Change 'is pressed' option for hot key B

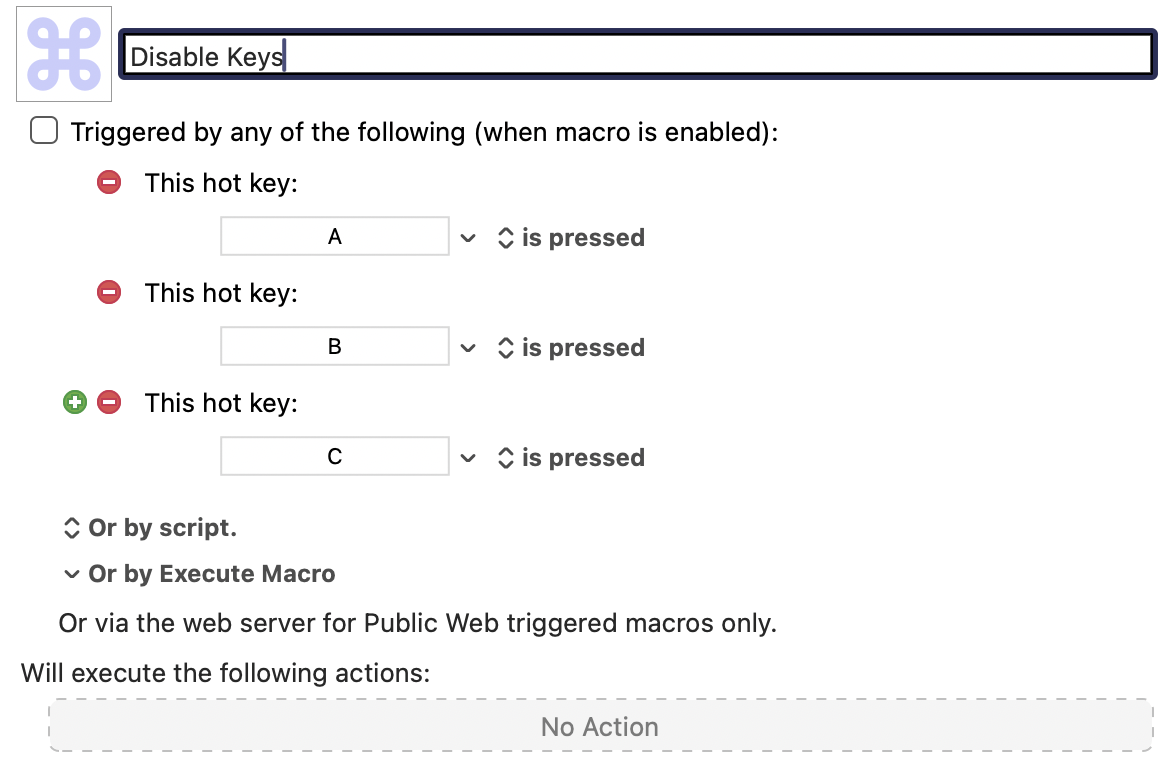pos(572,348)
